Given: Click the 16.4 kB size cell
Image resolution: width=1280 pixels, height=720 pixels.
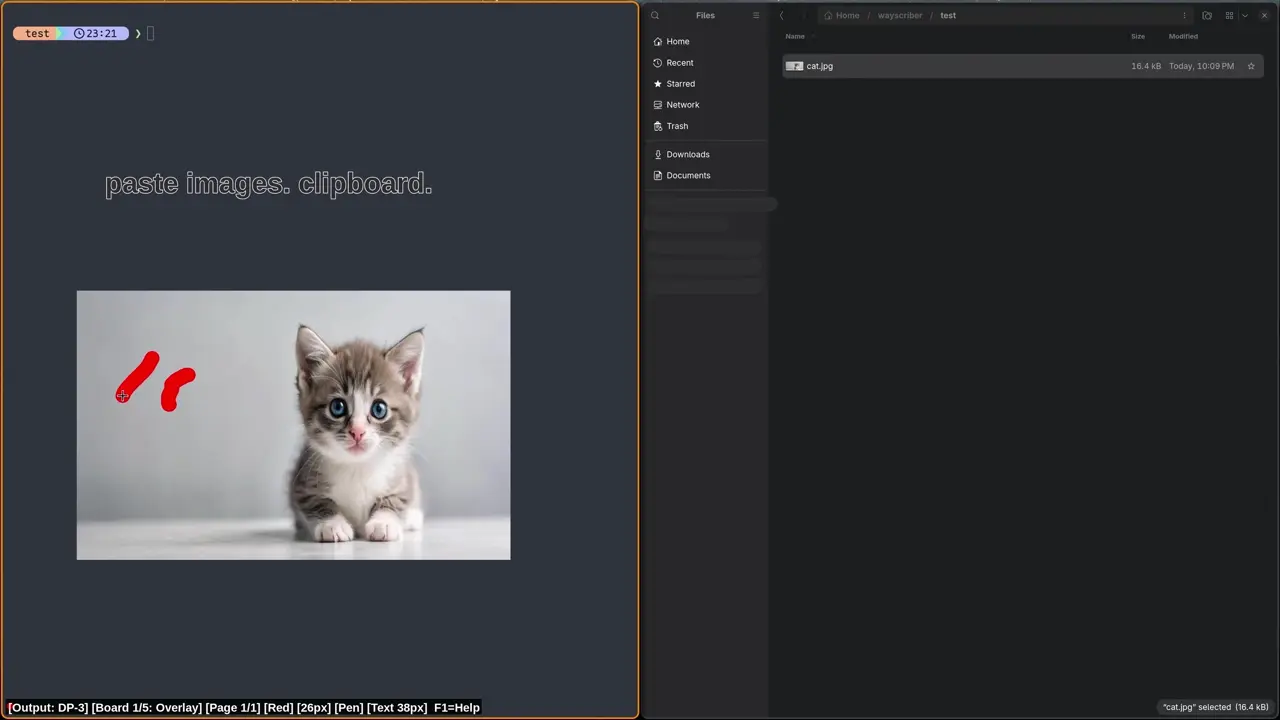Looking at the screenshot, I should pyautogui.click(x=1146, y=66).
